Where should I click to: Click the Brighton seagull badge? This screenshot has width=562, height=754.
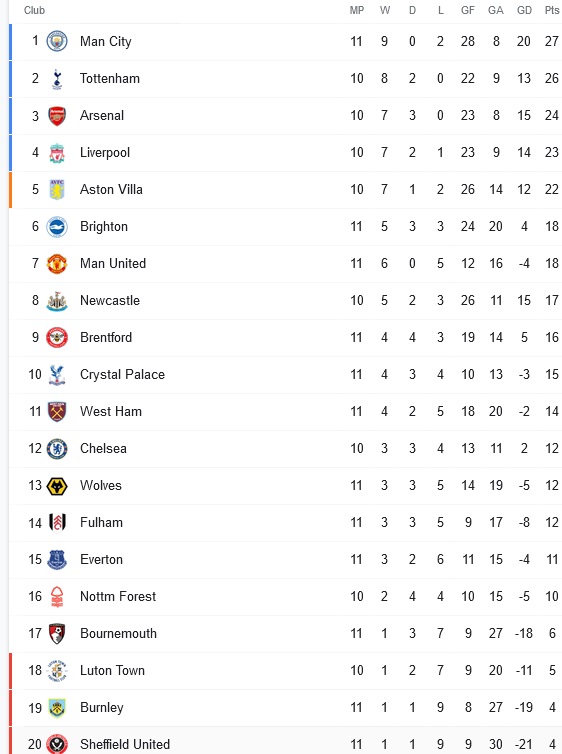click(57, 226)
